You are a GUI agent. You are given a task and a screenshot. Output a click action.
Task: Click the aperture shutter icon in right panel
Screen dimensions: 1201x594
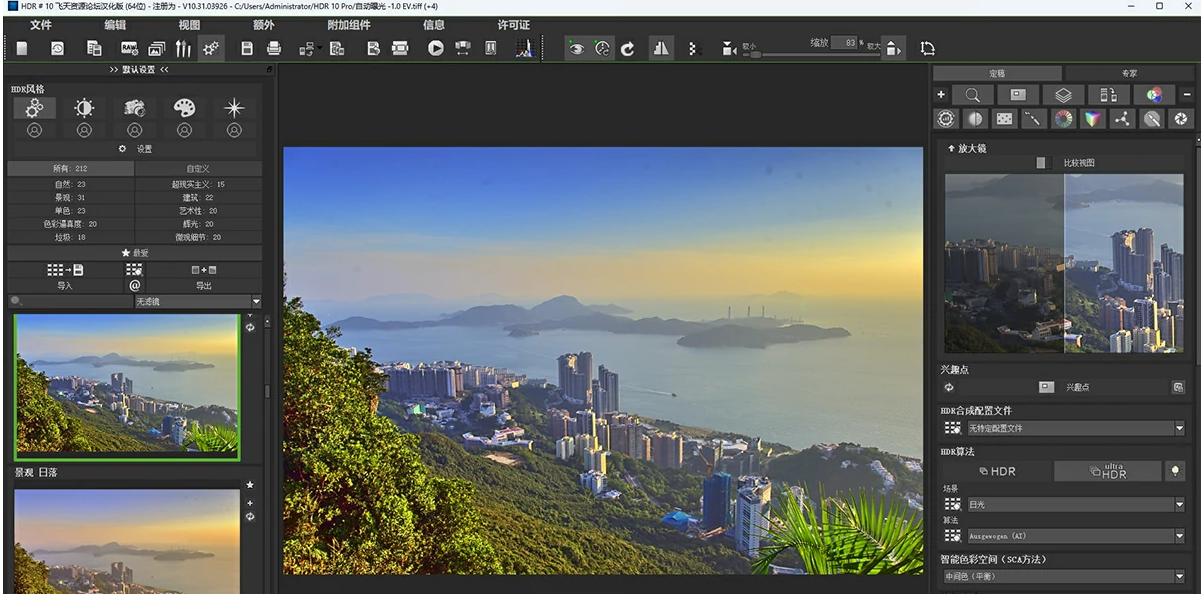tap(1181, 119)
